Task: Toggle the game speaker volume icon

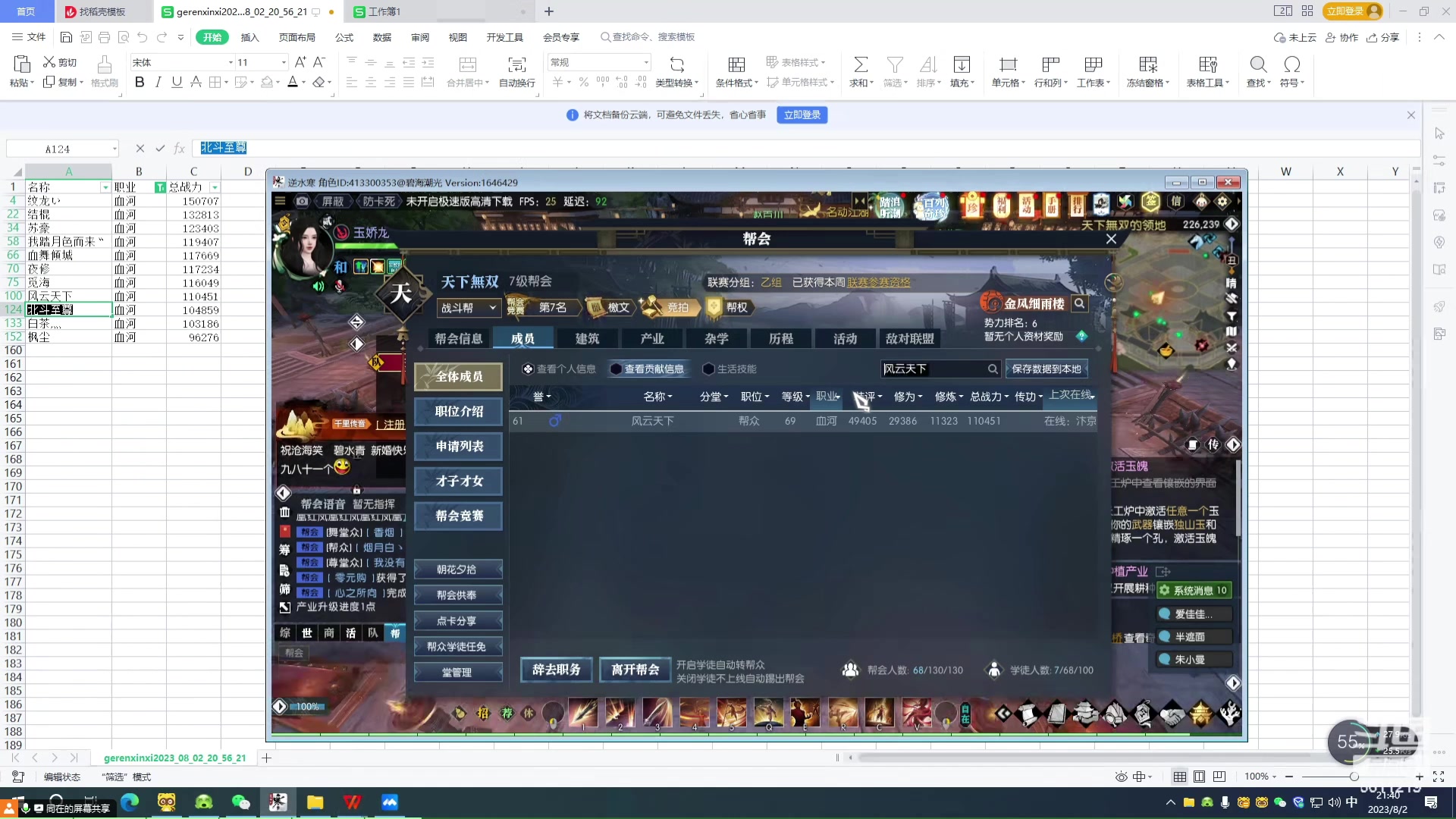Action: (x=318, y=286)
